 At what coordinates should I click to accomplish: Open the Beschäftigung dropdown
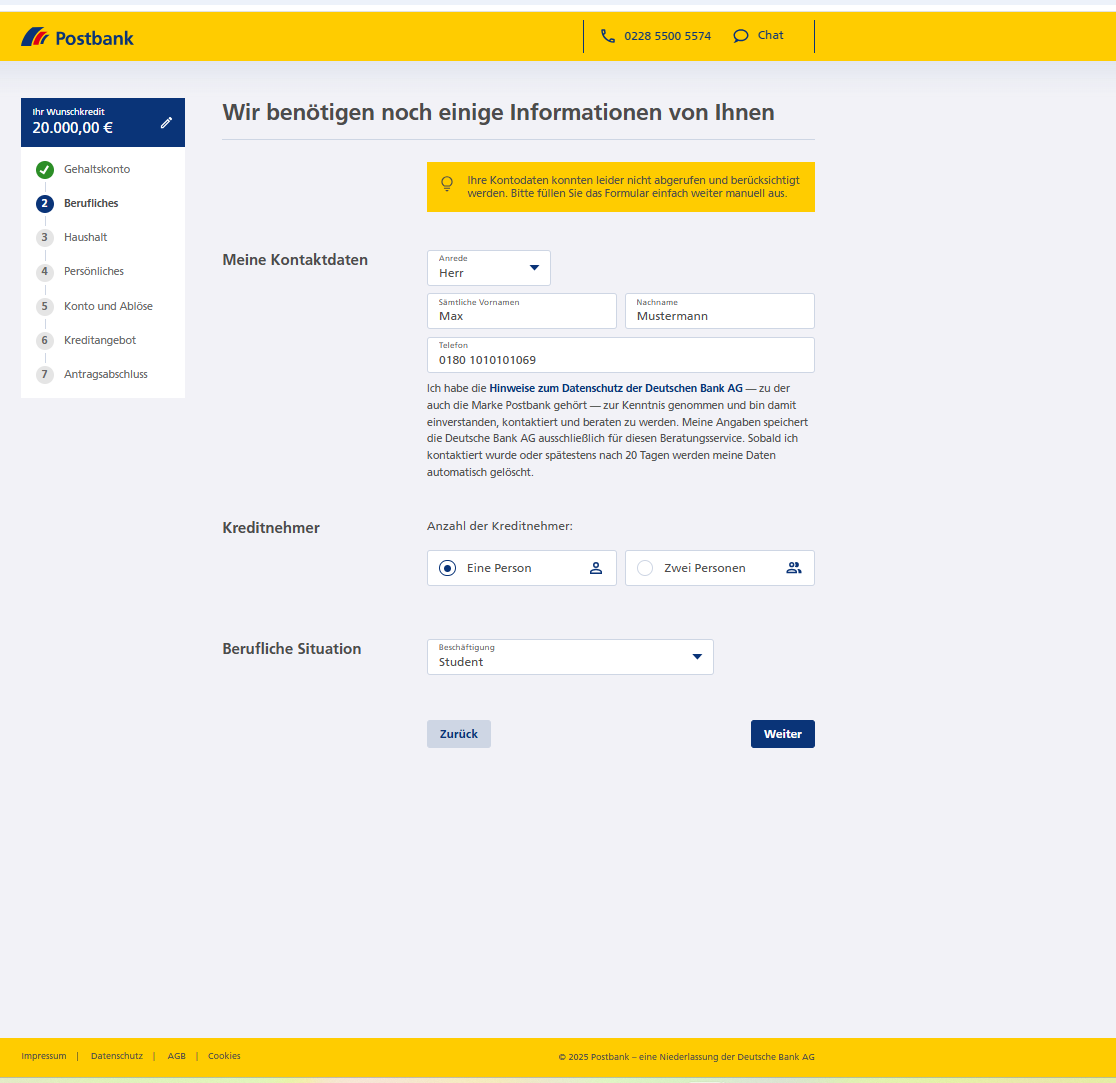pyautogui.click(x=570, y=657)
